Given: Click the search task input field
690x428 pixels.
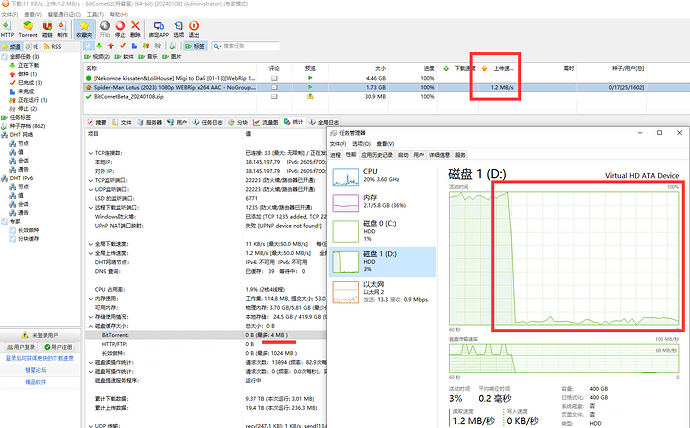Looking at the screenshot, I should 250,46.
